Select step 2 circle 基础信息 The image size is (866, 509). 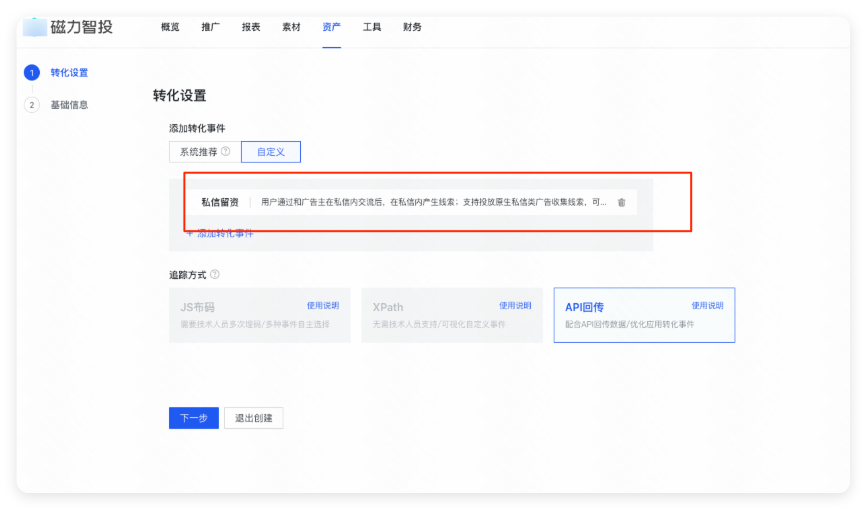(x=32, y=105)
